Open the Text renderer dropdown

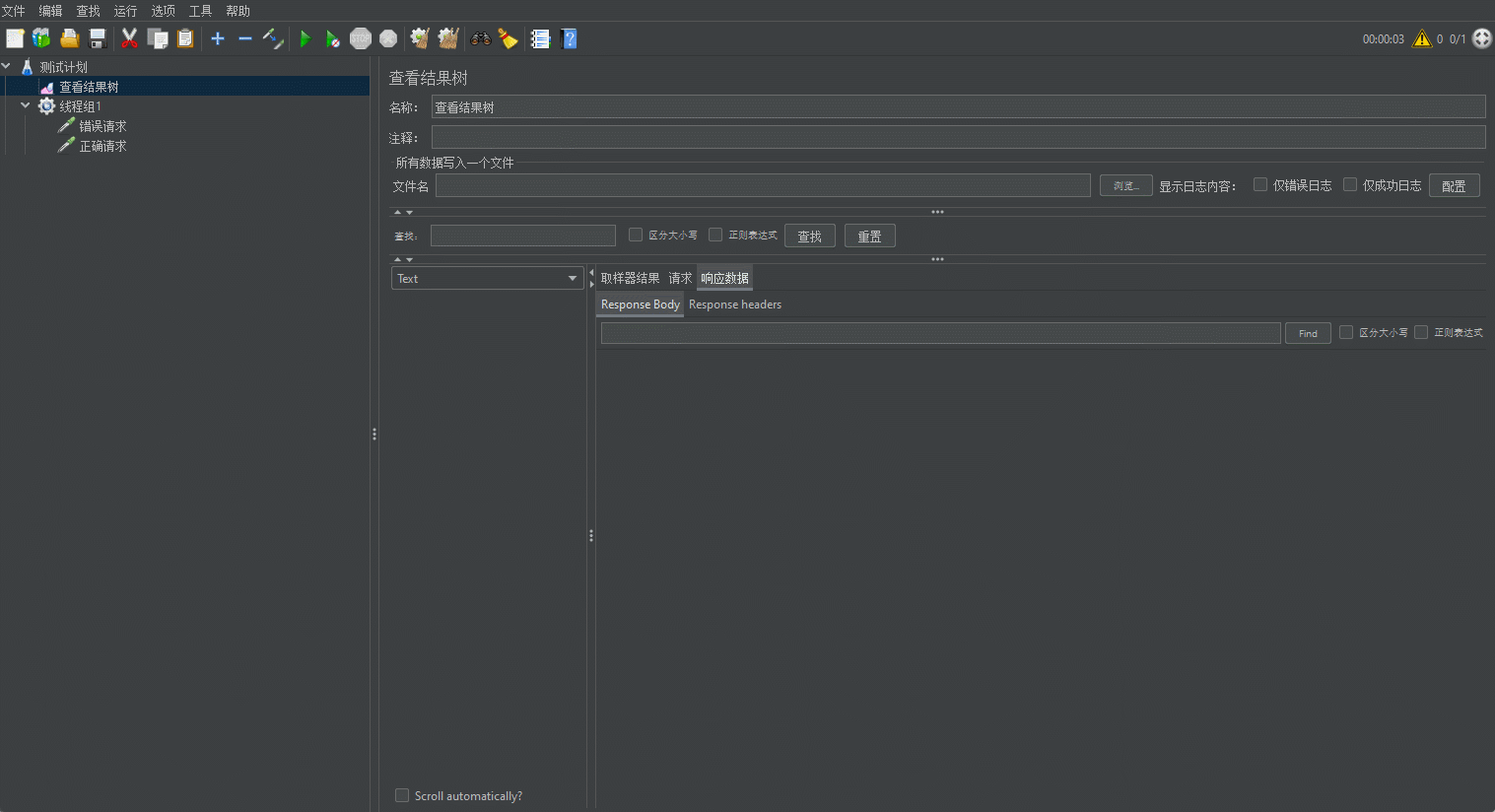point(488,279)
